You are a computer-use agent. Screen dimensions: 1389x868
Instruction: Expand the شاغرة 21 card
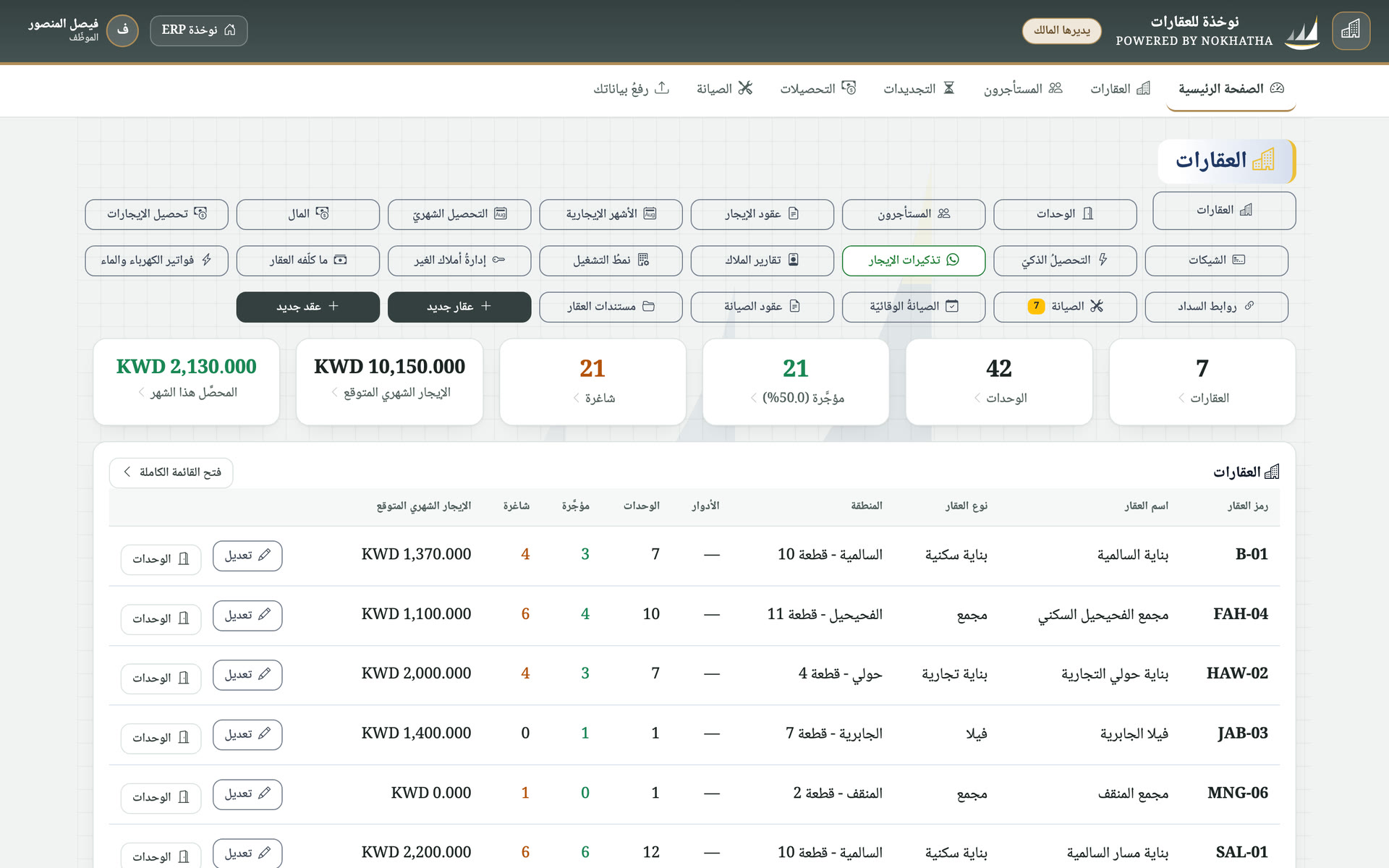[x=592, y=382]
